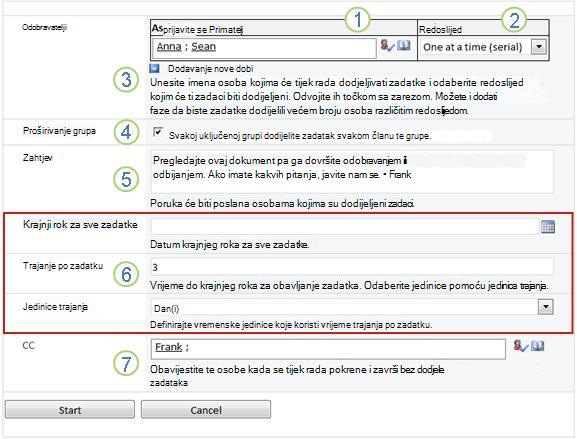Image resolution: width=577 pixels, height=439 pixels.
Task: Click 'One at a time (serial)' text
Action: point(472,47)
